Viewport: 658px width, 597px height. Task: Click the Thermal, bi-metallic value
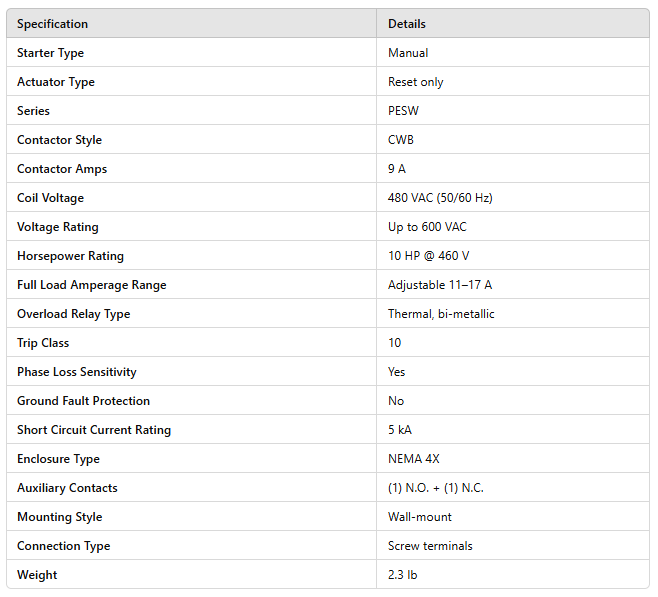coord(441,314)
